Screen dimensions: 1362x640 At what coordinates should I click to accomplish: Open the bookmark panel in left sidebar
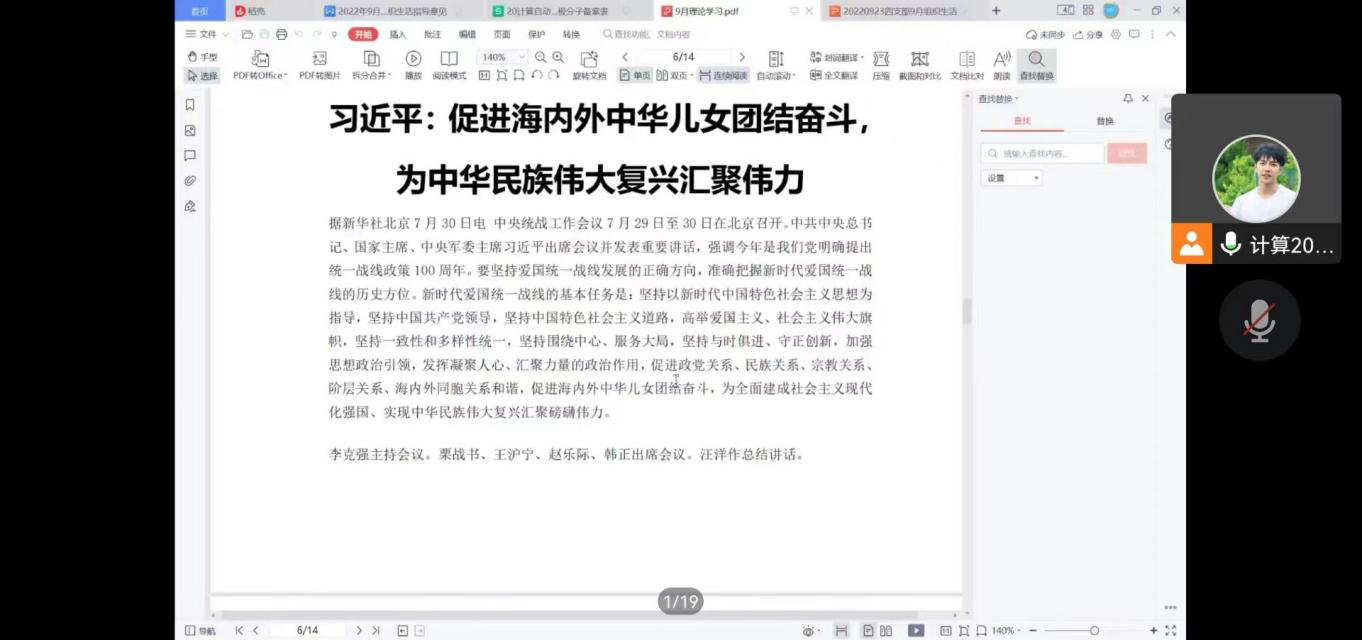[x=190, y=105]
